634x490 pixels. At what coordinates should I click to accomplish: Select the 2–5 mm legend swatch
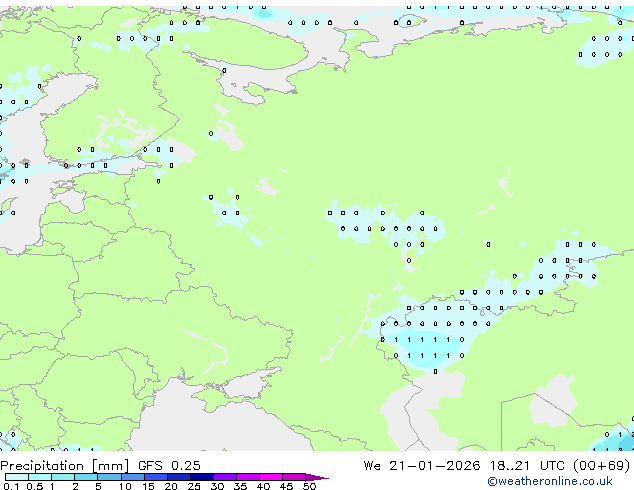point(86,477)
